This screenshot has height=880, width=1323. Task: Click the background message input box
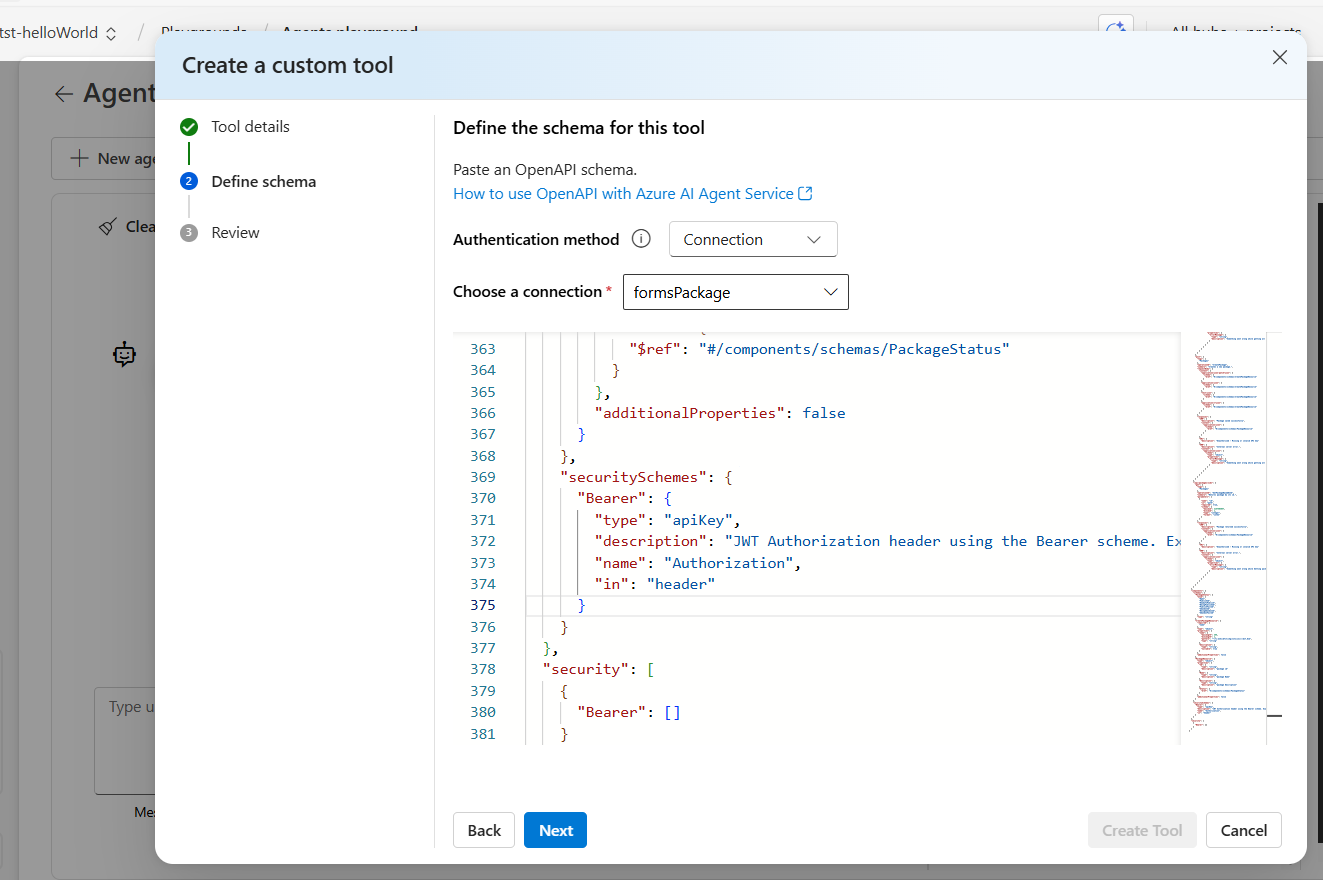(125, 740)
